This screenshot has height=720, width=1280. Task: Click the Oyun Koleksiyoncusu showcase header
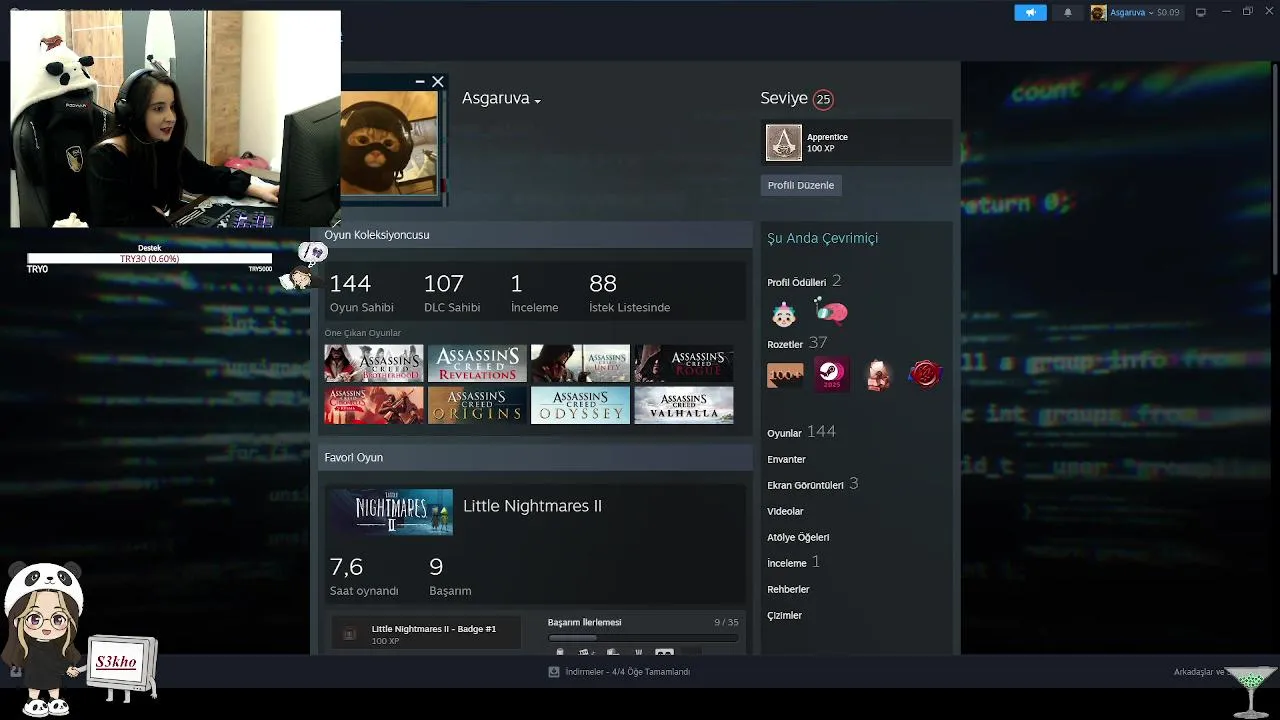pyautogui.click(x=535, y=235)
